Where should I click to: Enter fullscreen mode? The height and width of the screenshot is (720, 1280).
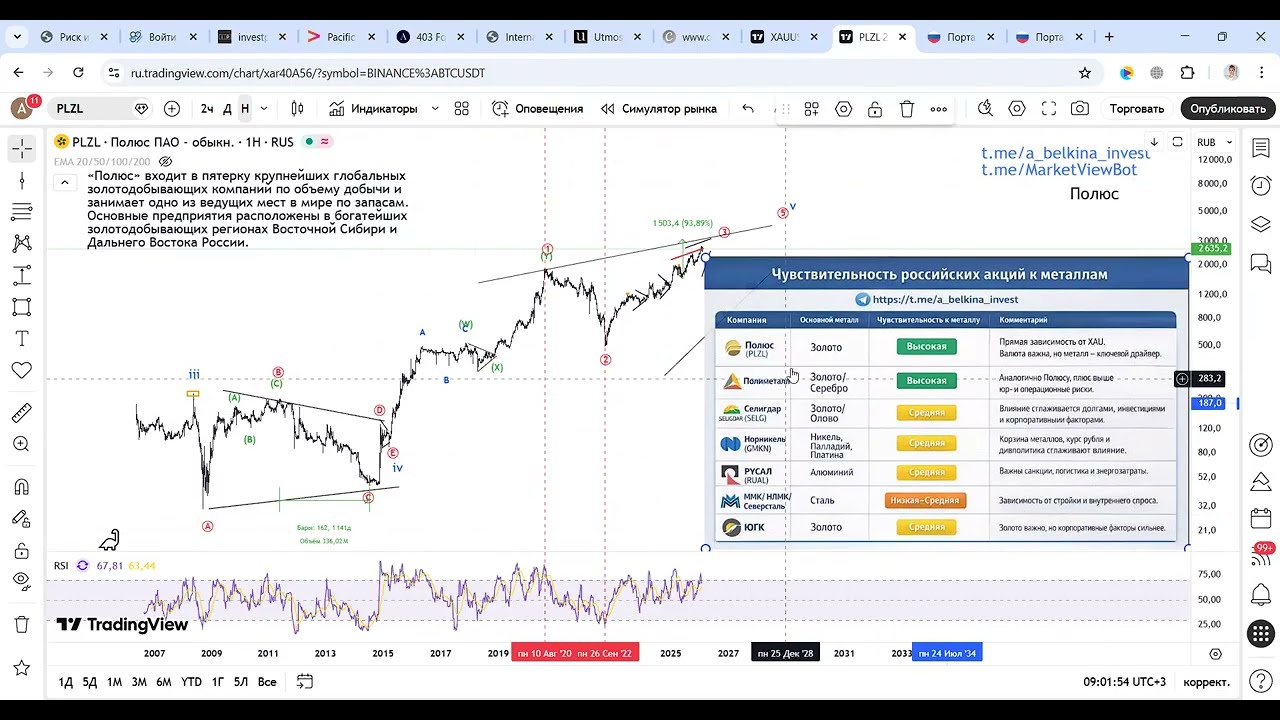click(1049, 108)
